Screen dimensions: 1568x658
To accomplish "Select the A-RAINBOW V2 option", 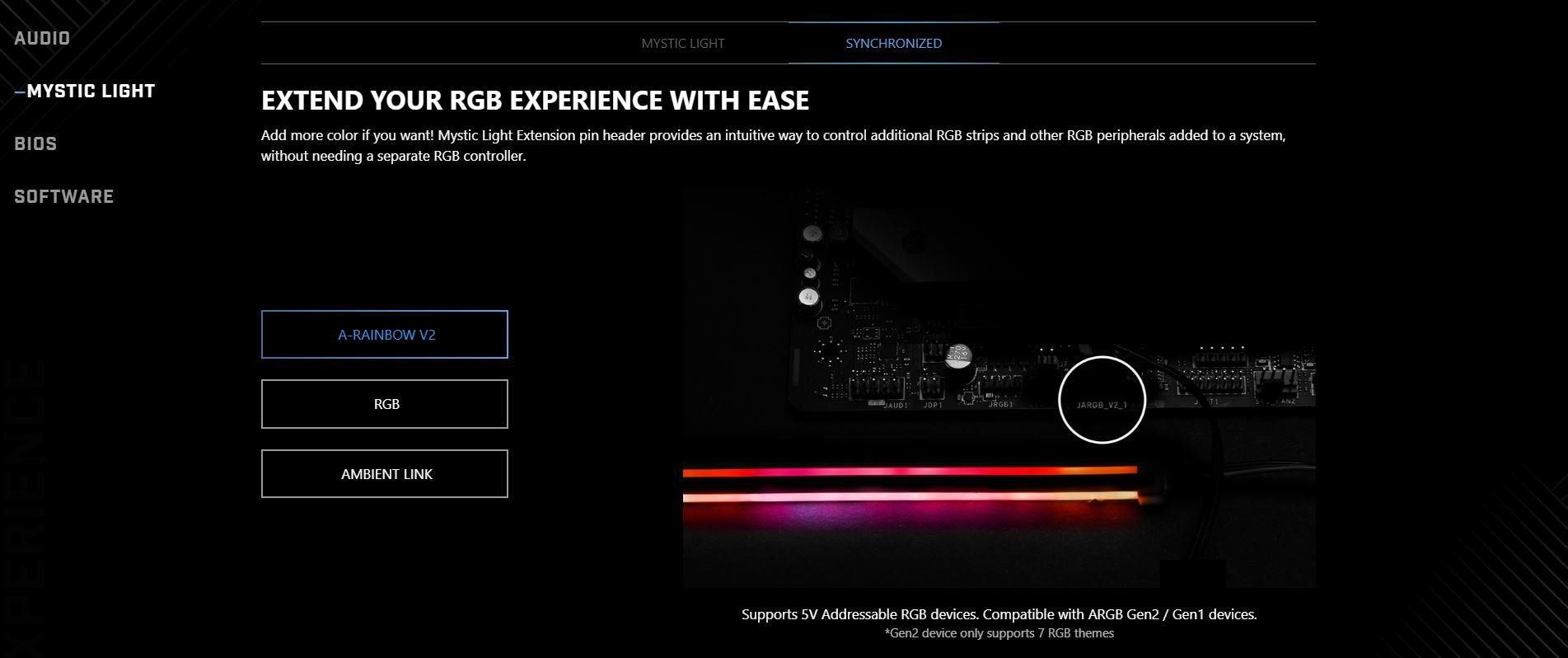I will pos(385,335).
